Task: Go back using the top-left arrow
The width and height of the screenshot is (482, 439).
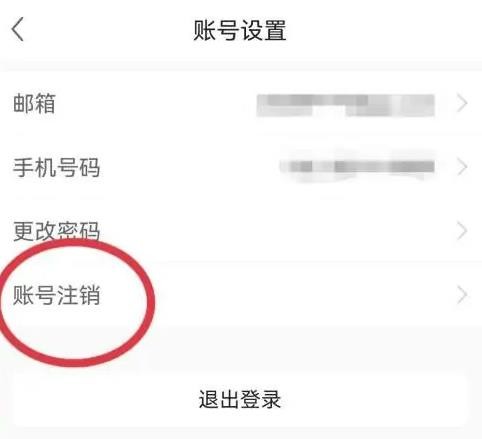Action: point(18,29)
